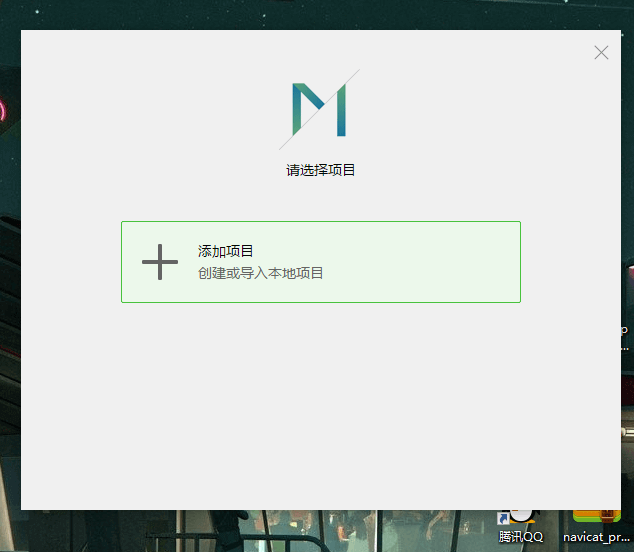Click the shortcut arrow overlay on the QQ icon
Viewport: 634px width, 552px height.
[505, 518]
